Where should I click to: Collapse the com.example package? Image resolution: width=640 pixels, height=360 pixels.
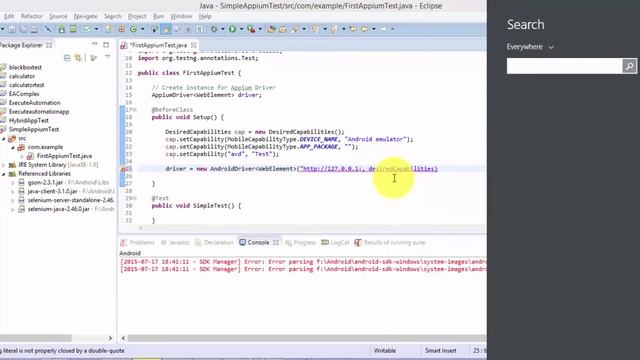(x=13, y=147)
